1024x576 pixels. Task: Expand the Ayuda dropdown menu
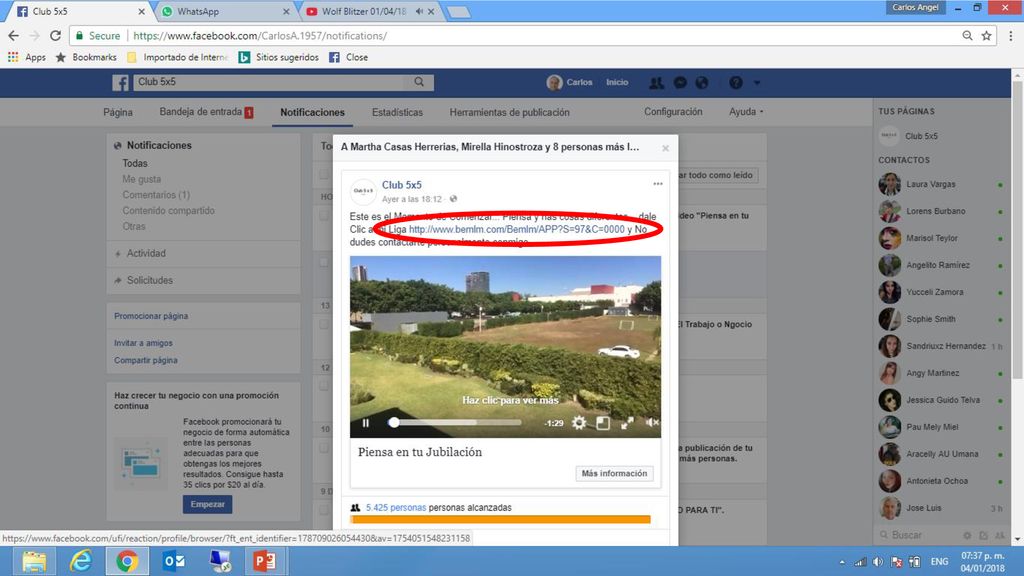pyautogui.click(x=746, y=112)
